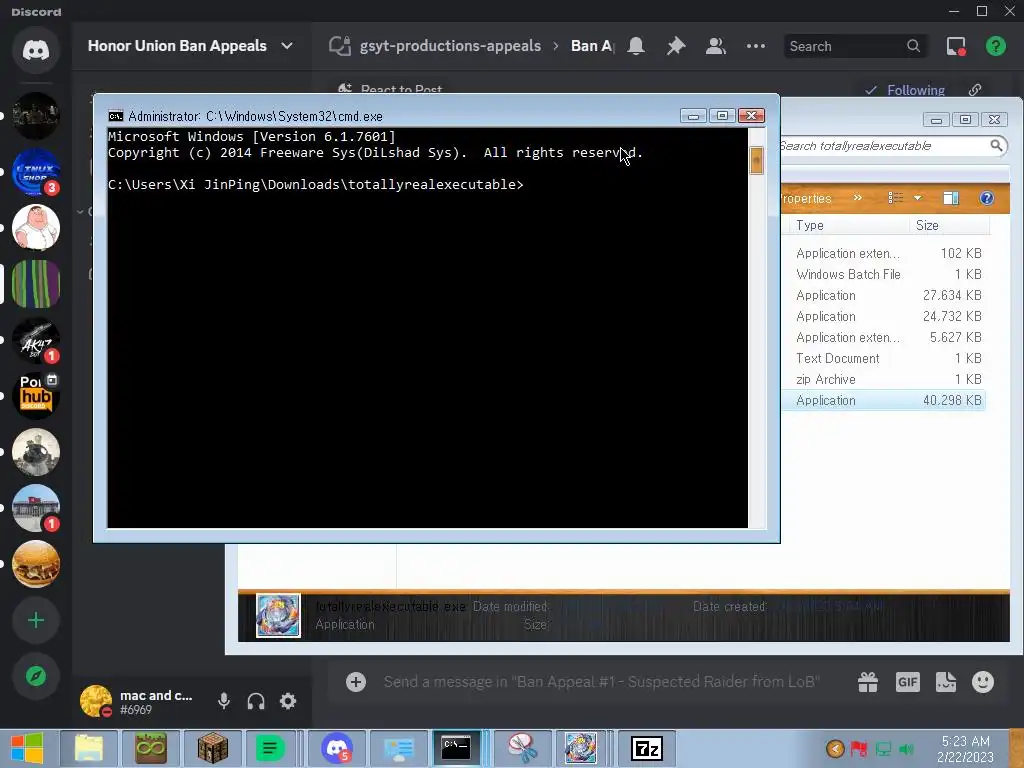This screenshot has height=768, width=1024.
Task: Open the burger server icon
Action: click(36, 564)
